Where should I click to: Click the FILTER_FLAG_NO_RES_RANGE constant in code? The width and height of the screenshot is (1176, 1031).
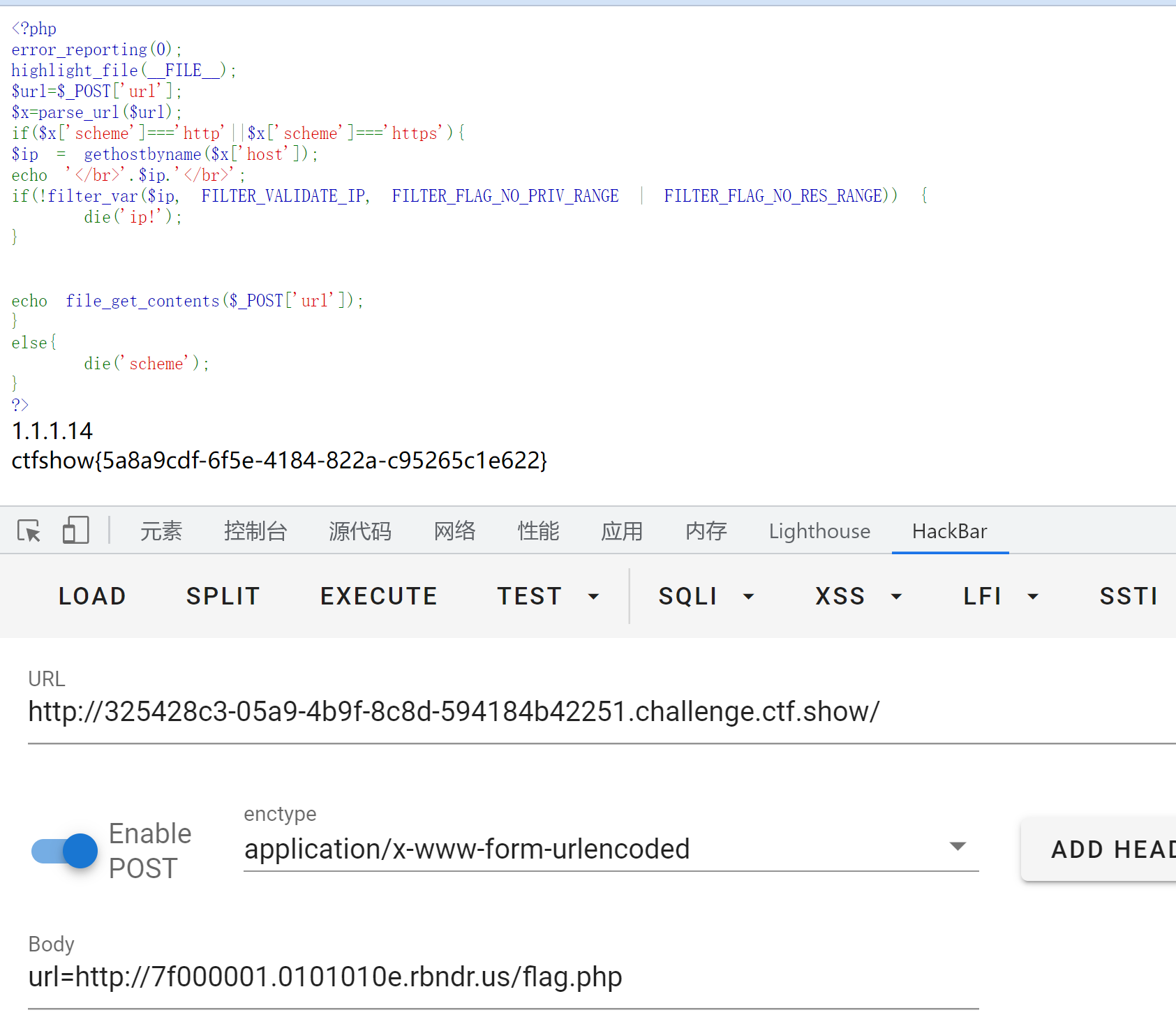click(773, 196)
